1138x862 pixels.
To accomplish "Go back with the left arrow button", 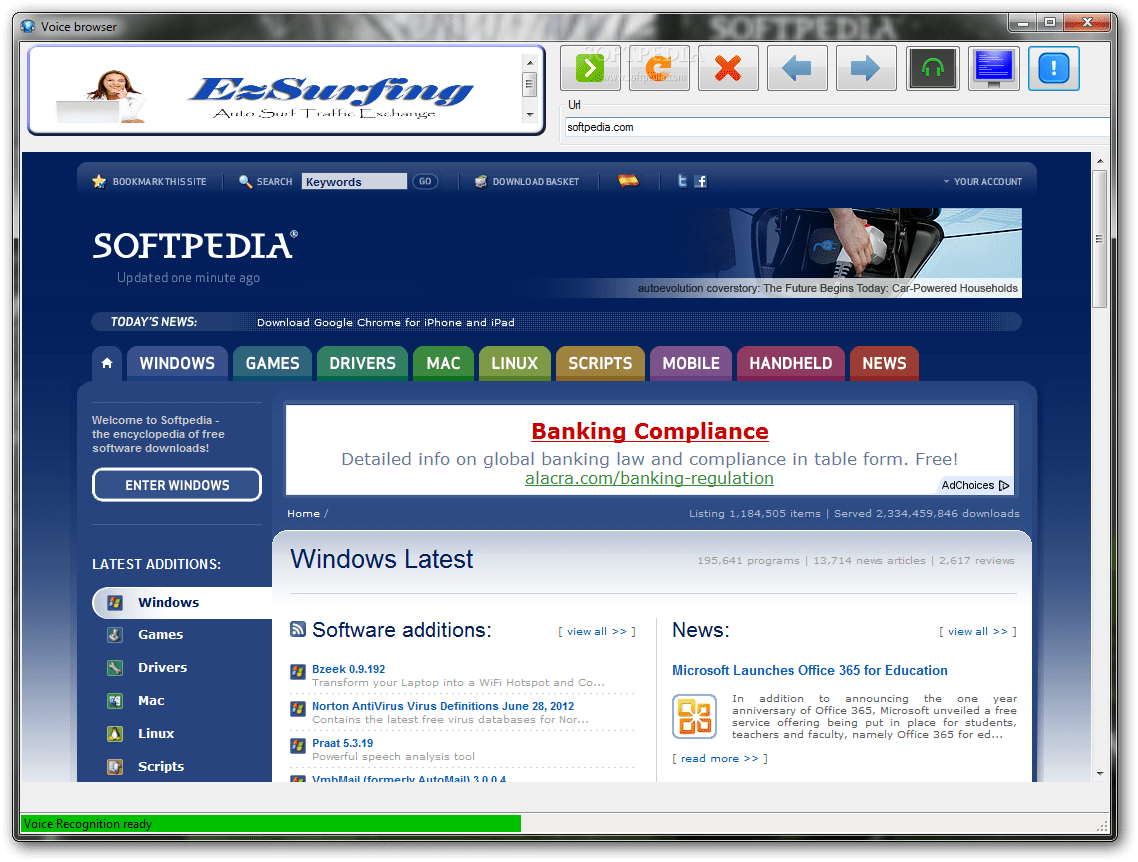I will point(797,68).
